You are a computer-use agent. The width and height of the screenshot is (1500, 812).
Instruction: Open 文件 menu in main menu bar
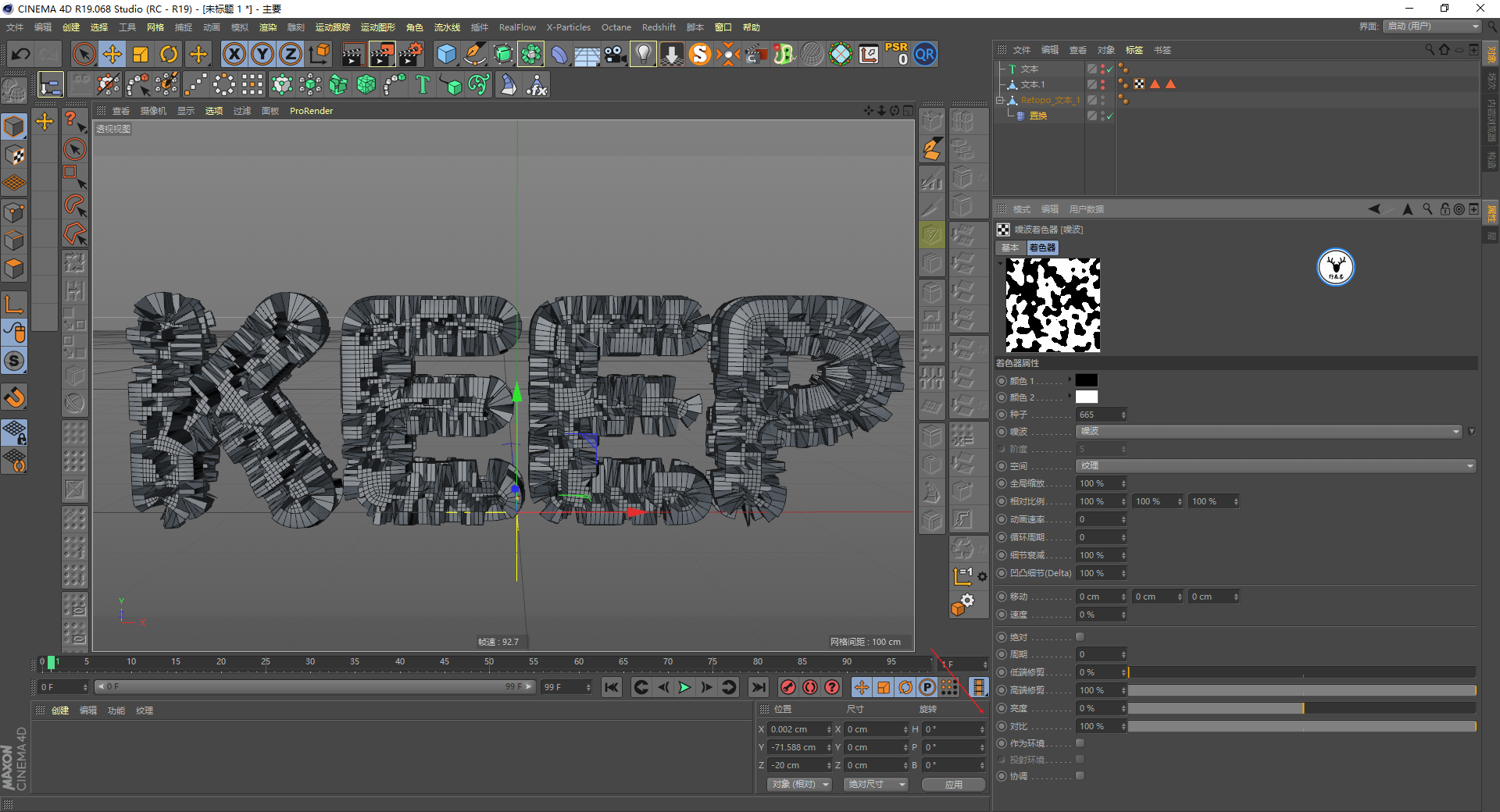pos(15,27)
